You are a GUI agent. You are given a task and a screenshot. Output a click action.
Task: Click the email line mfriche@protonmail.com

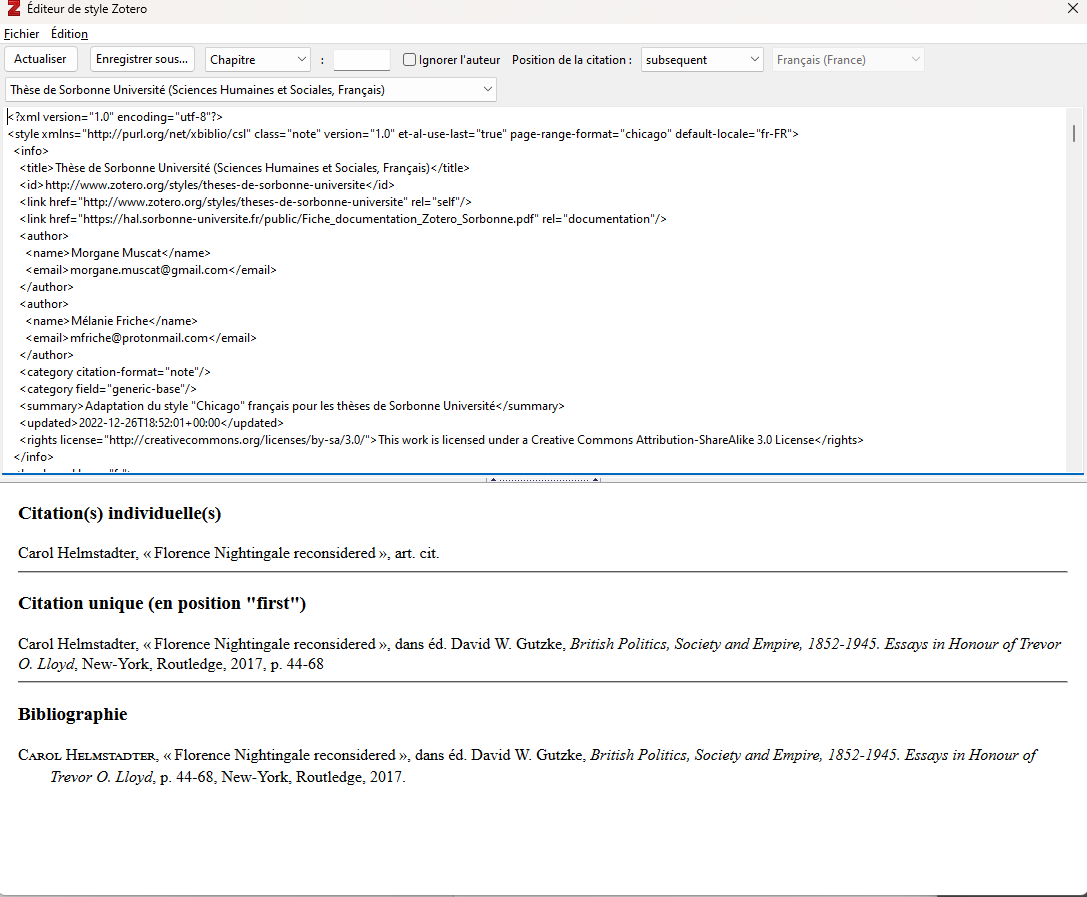click(141, 338)
